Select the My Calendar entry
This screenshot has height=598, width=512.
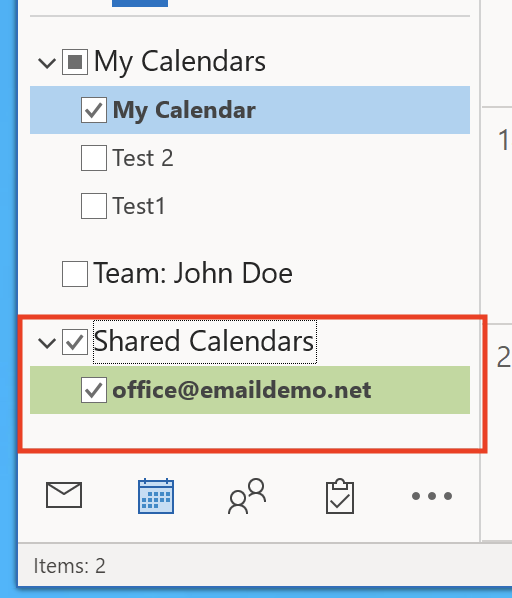pos(250,110)
